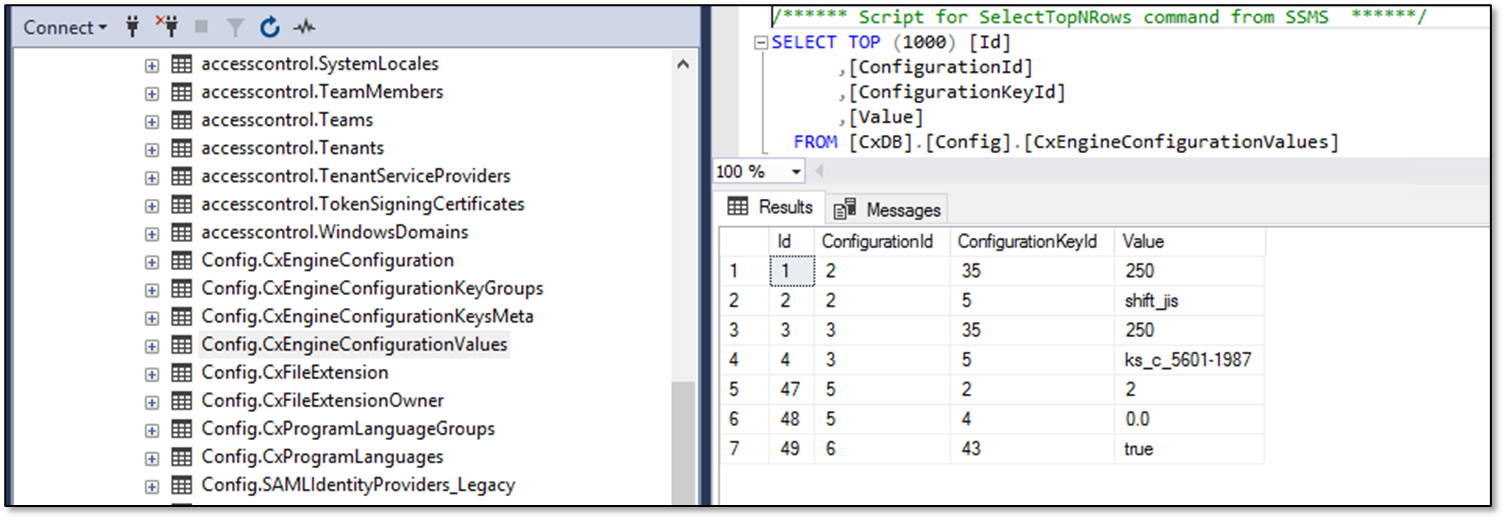The width and height of the screenshot is (1505, 520).
Task: Click table icon beside Config.CxFileExtension
Action: [181, 373]
